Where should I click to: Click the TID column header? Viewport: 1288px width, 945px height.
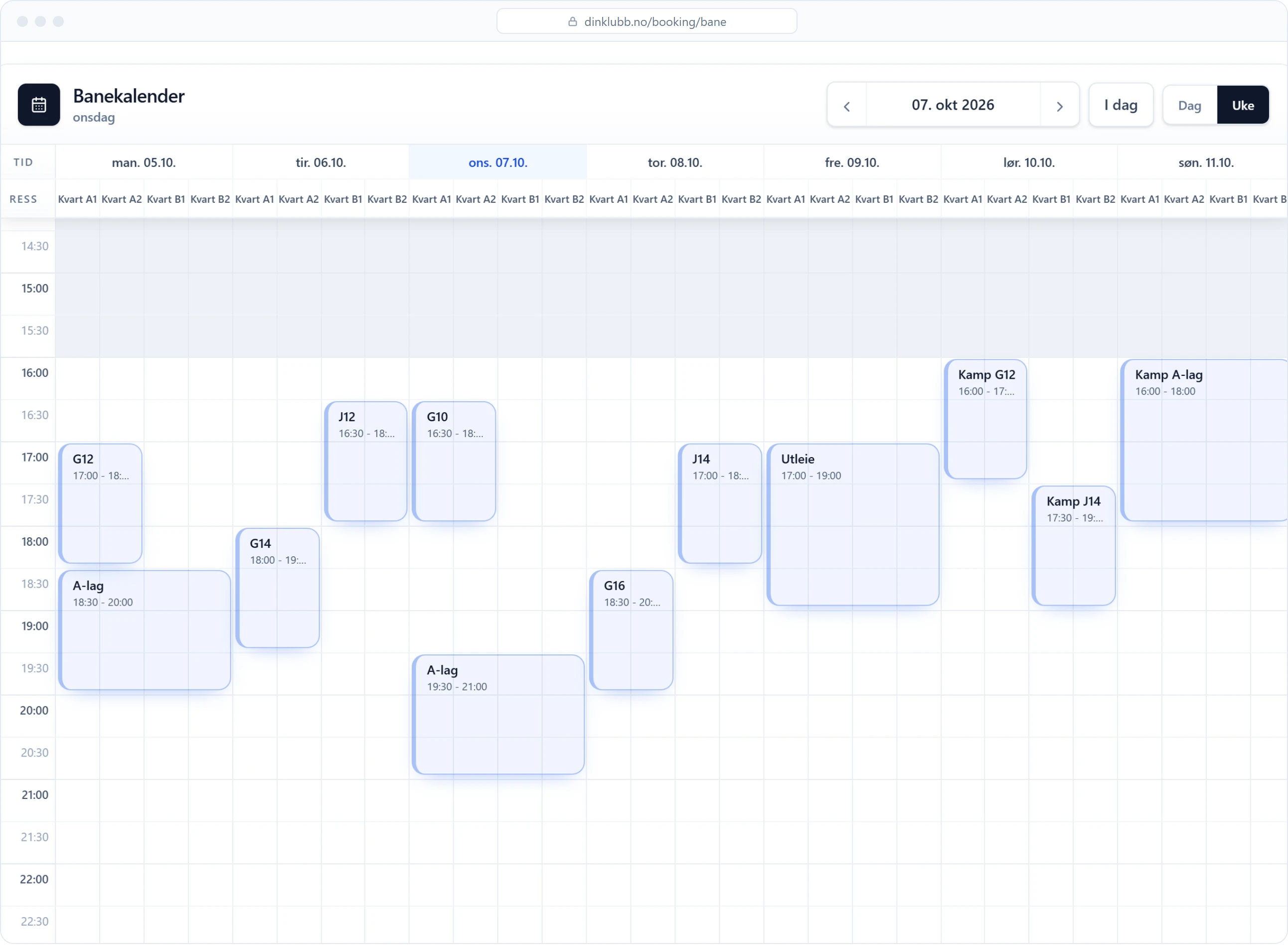click(23, 162)
